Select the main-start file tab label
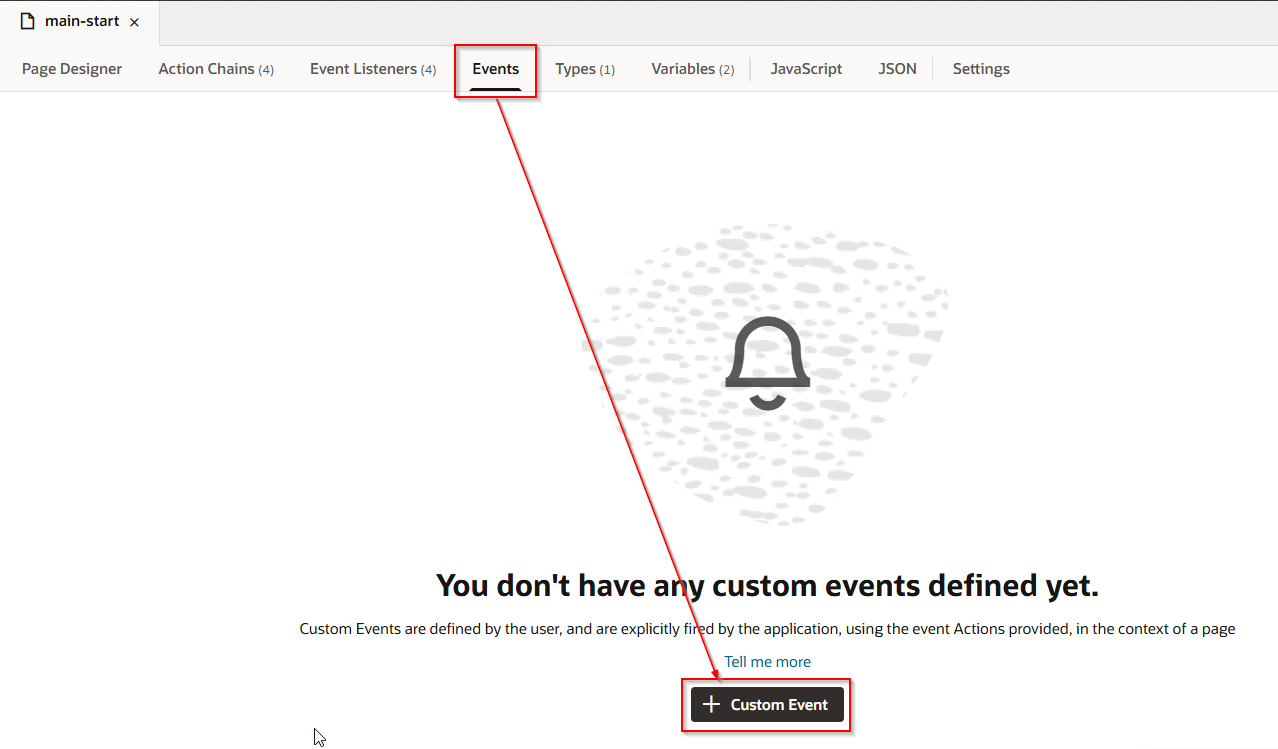This screenshot has width=1278, height=749. tap(82, 21)
